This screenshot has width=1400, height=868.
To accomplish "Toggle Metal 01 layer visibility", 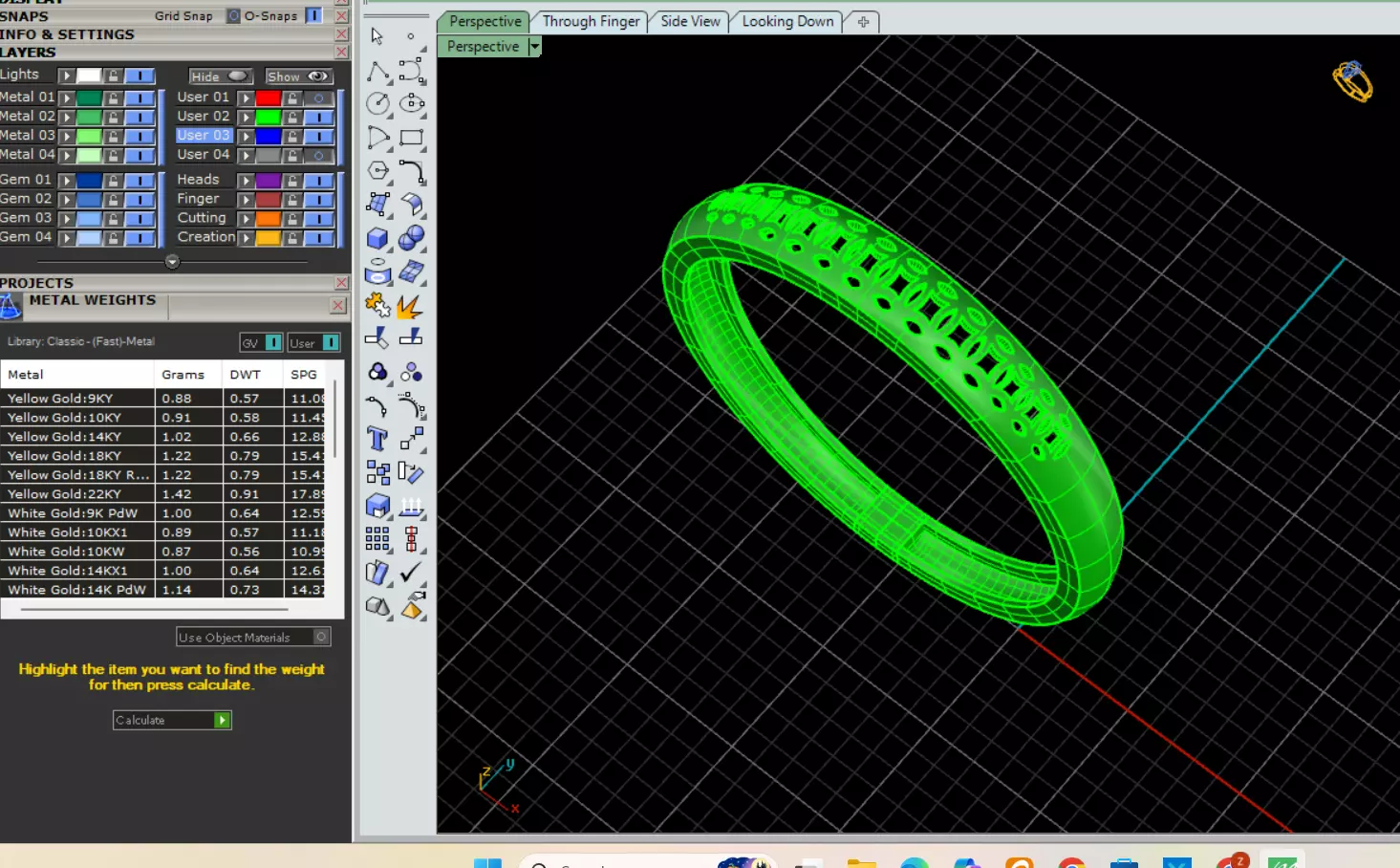I will 140,98.
